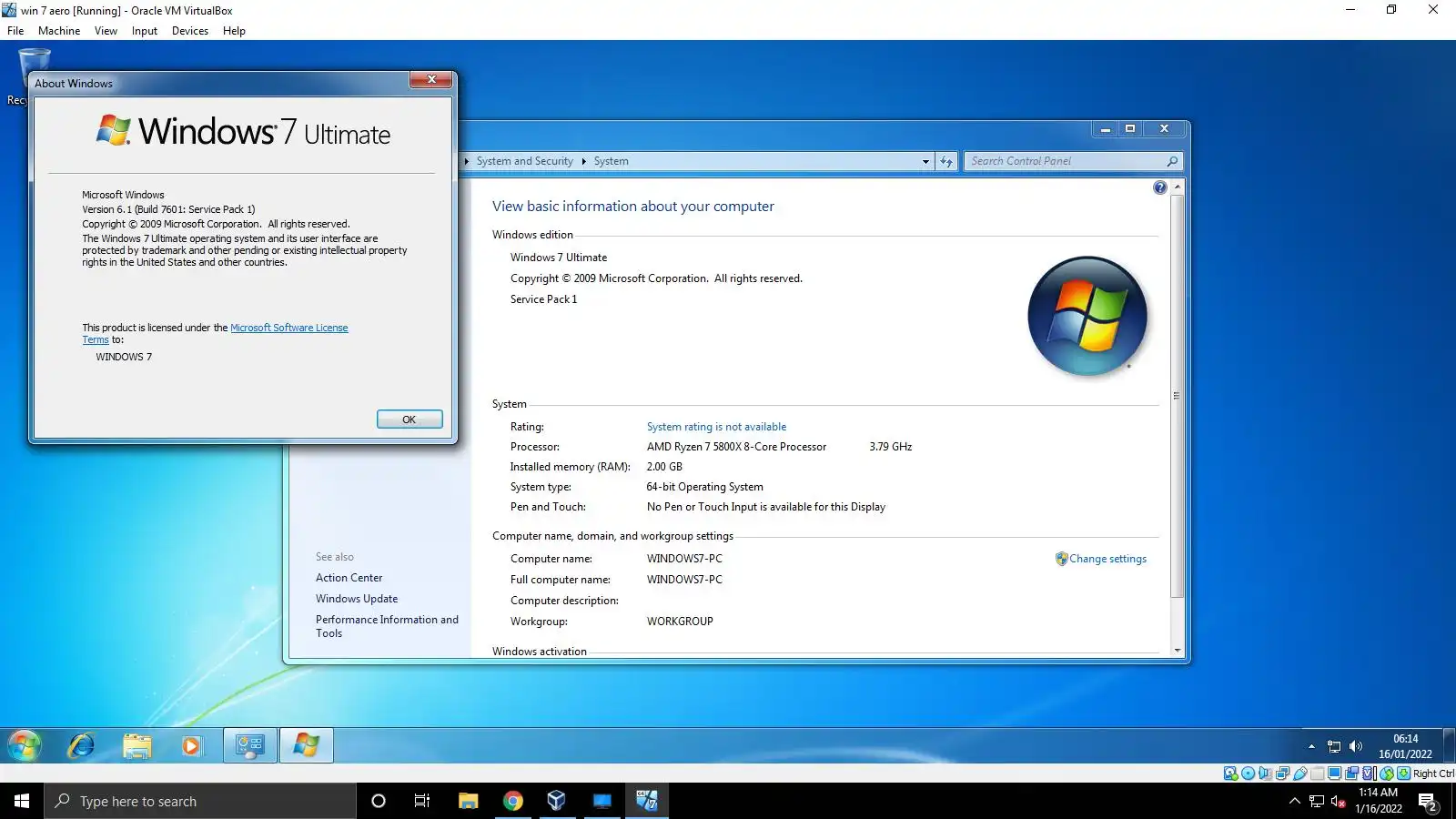This screenshot has width=1456, height=819.
Task: Open Action Center under See also
Action: 349,578
